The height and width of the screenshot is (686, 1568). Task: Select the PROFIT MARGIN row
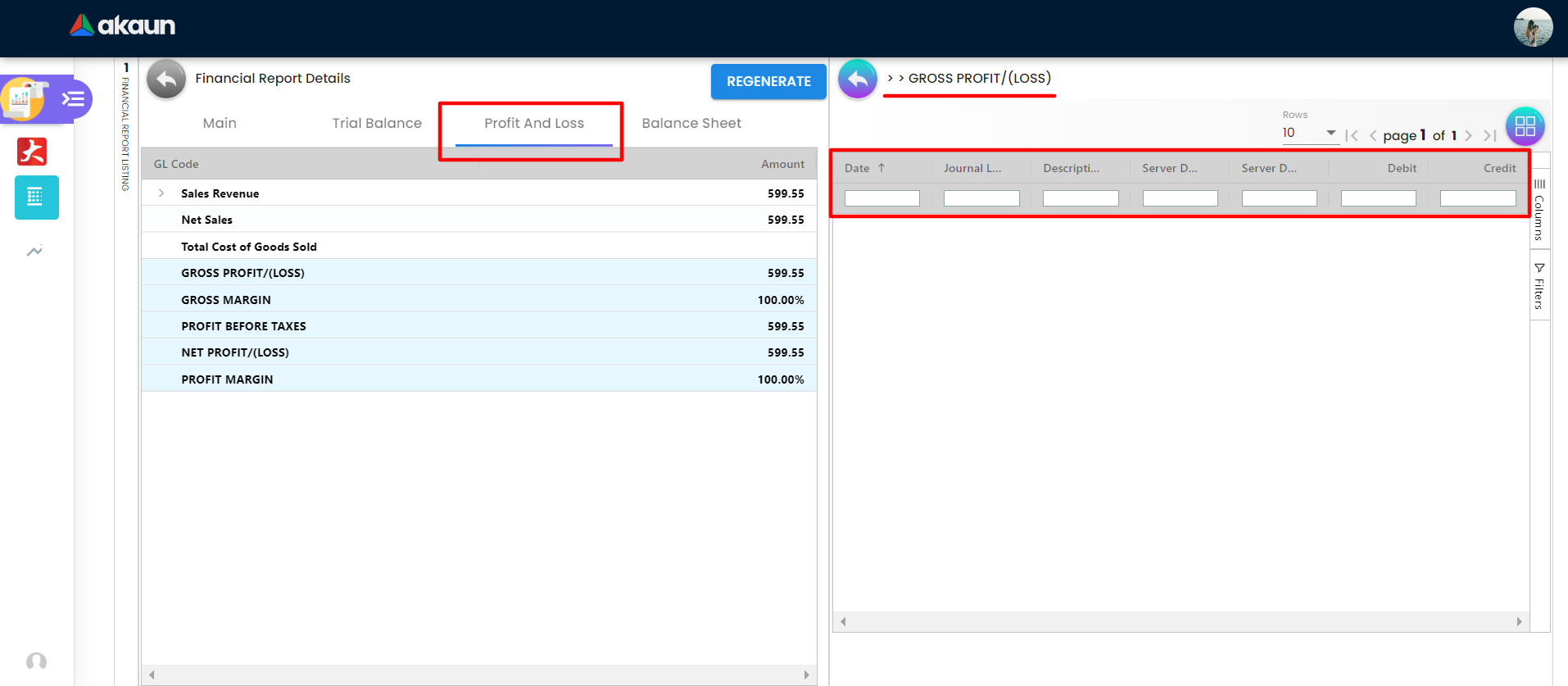479,379
